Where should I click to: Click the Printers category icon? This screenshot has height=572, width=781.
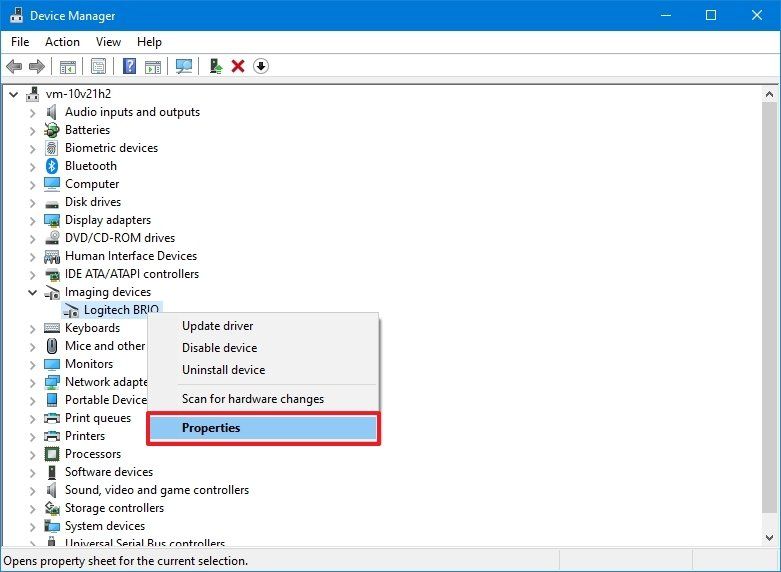click(52, 436)
